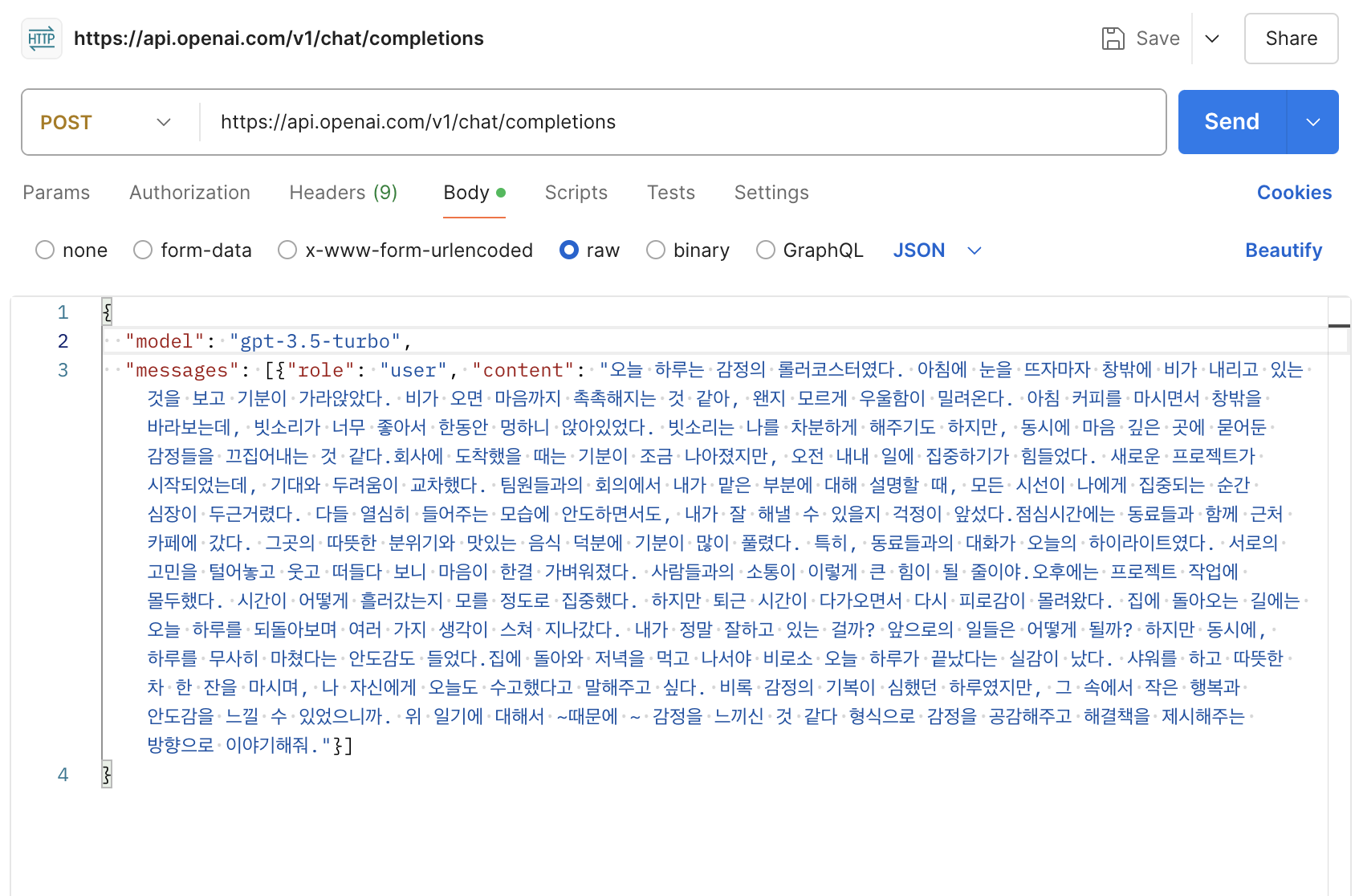Click the "content" key in the JSON

point(523,370)
